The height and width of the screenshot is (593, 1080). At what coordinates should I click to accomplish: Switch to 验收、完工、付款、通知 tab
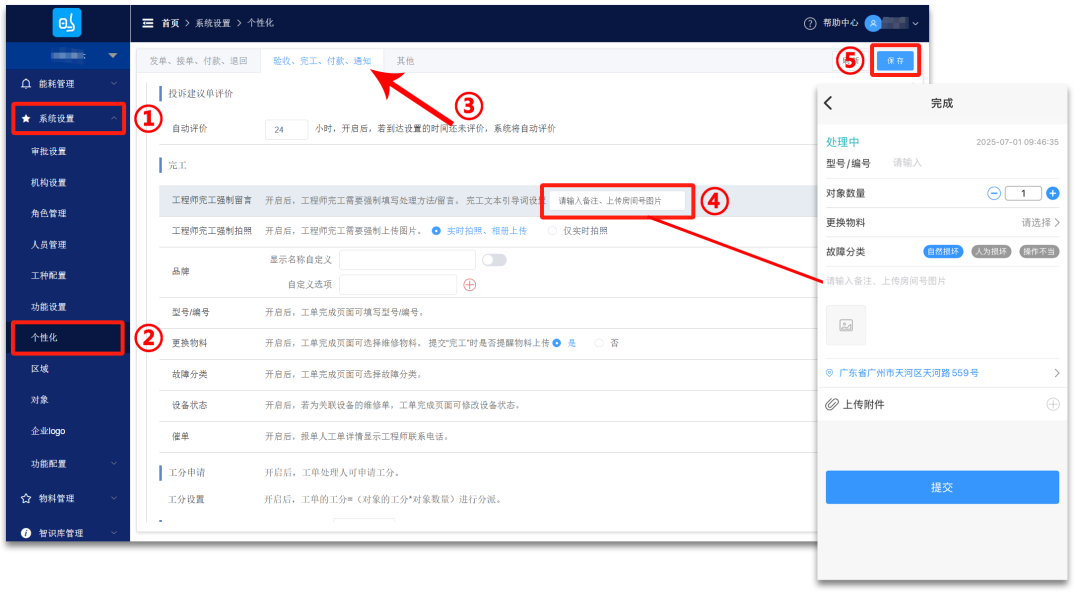tap(322, 61)
